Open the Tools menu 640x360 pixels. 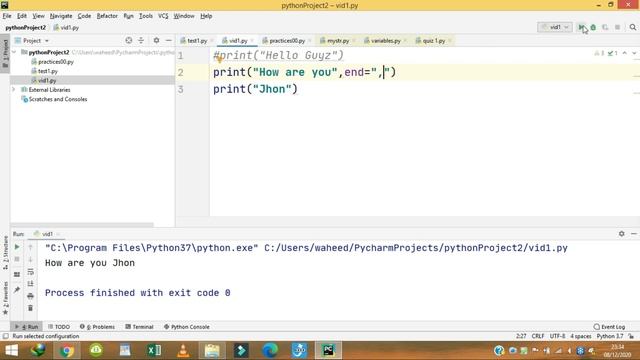pos(146,16)
